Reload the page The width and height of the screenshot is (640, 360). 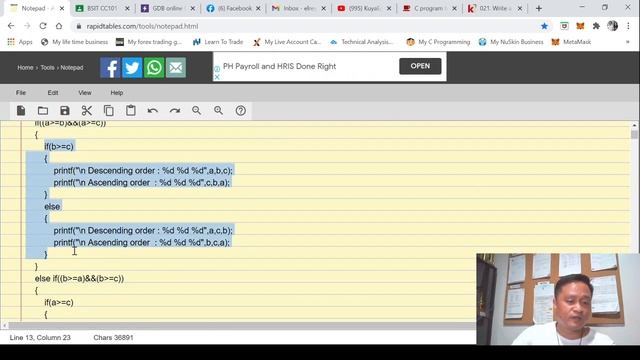click(x=43, y=26)
